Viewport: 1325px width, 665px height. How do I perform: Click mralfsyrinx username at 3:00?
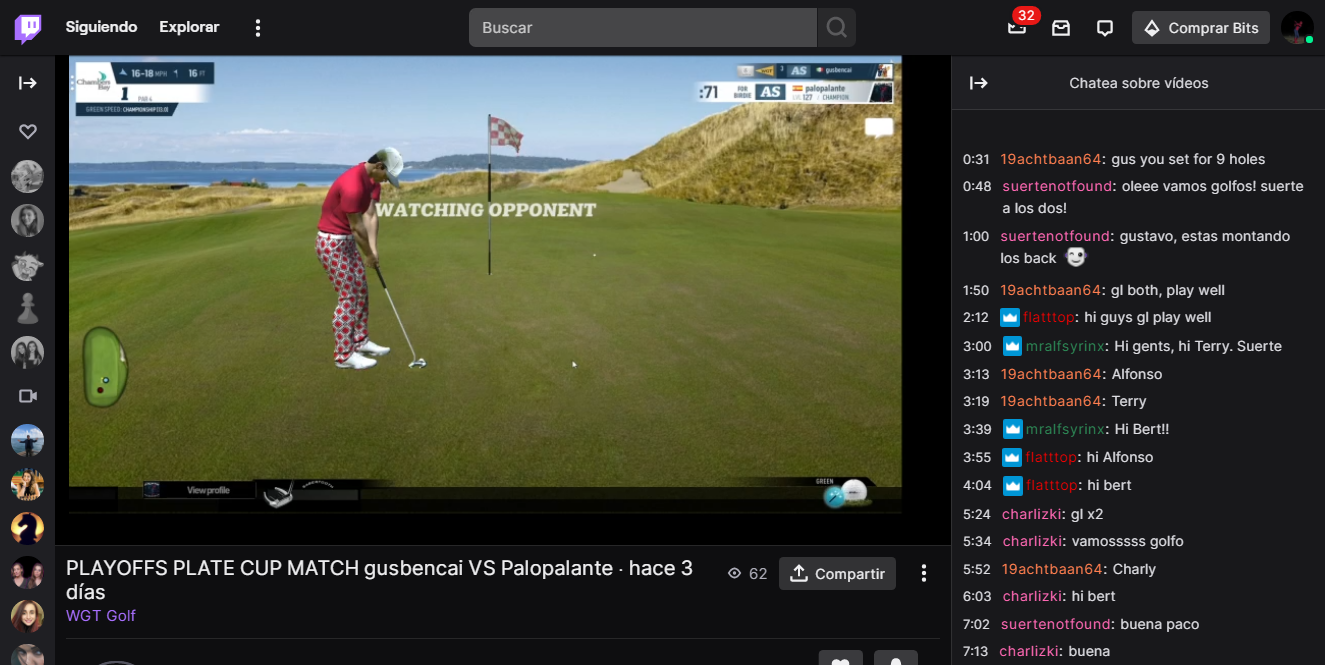coord(1066,346)
